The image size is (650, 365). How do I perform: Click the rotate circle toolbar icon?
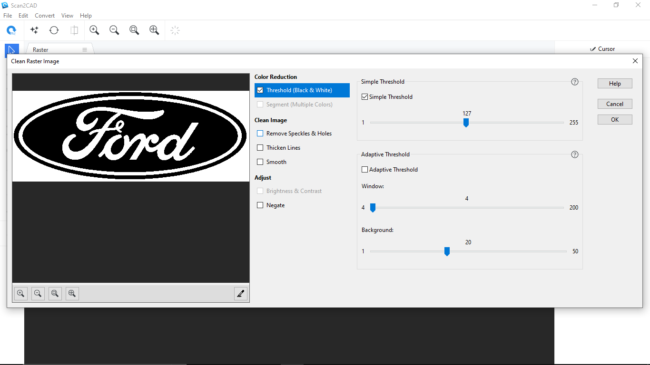(54, 30)
